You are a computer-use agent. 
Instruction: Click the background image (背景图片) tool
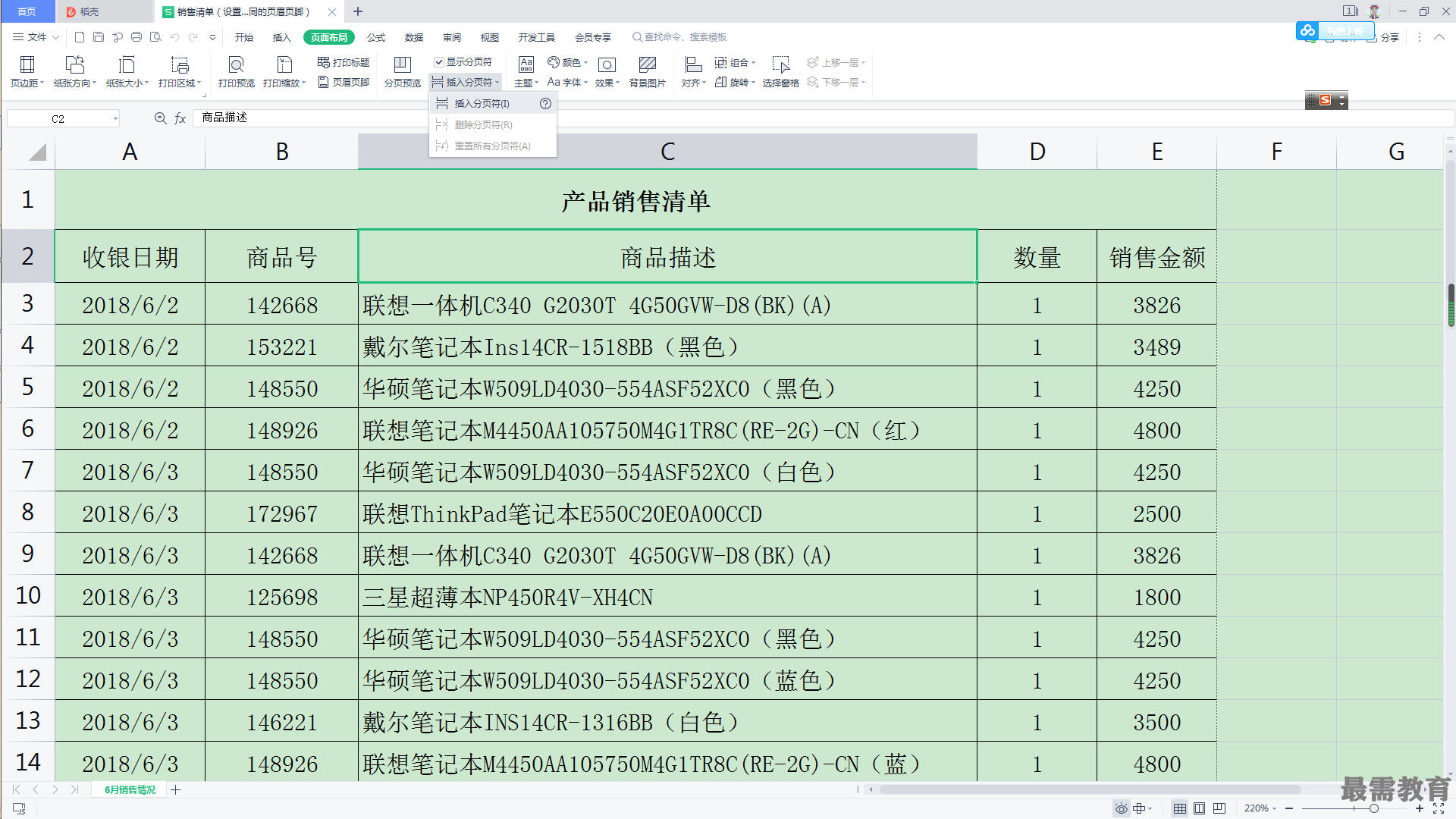[647, 72]
